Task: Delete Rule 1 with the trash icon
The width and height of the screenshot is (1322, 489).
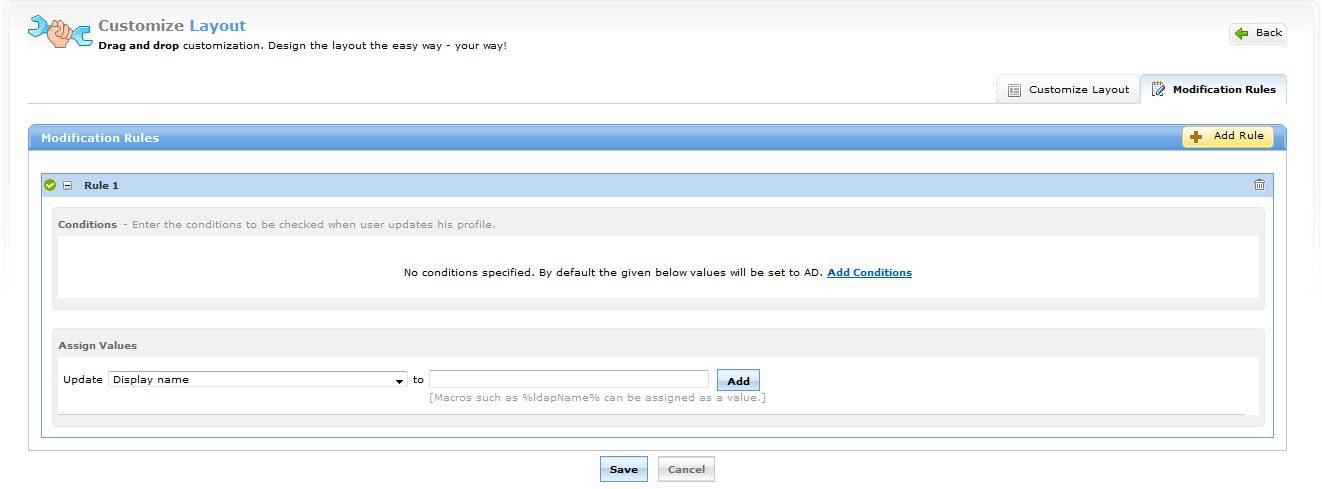Action: (1259, 185)
